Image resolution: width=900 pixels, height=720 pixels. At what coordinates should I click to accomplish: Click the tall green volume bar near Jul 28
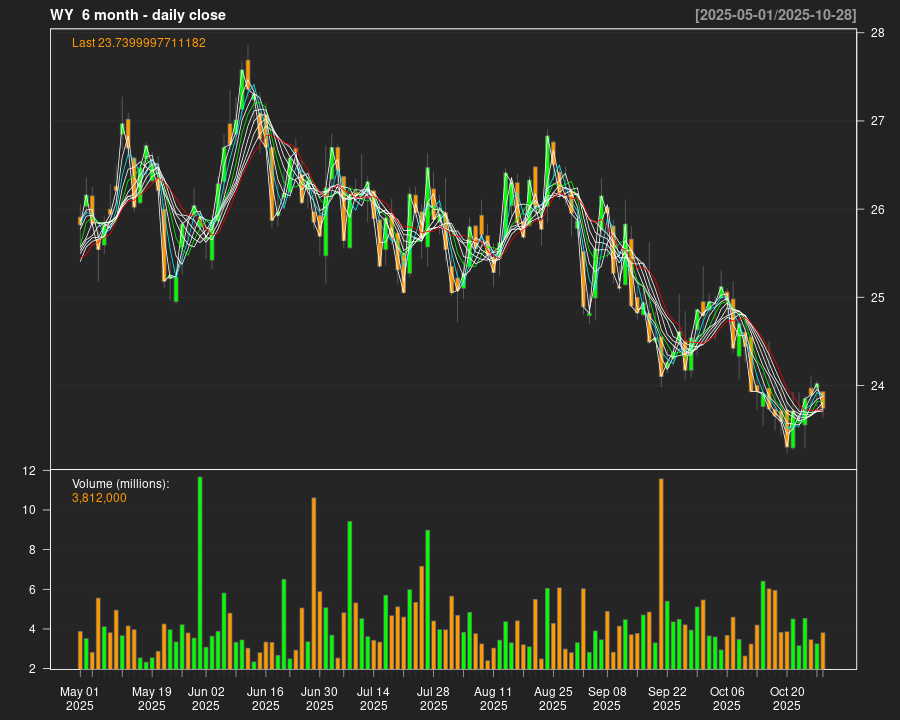click(427, 599)
